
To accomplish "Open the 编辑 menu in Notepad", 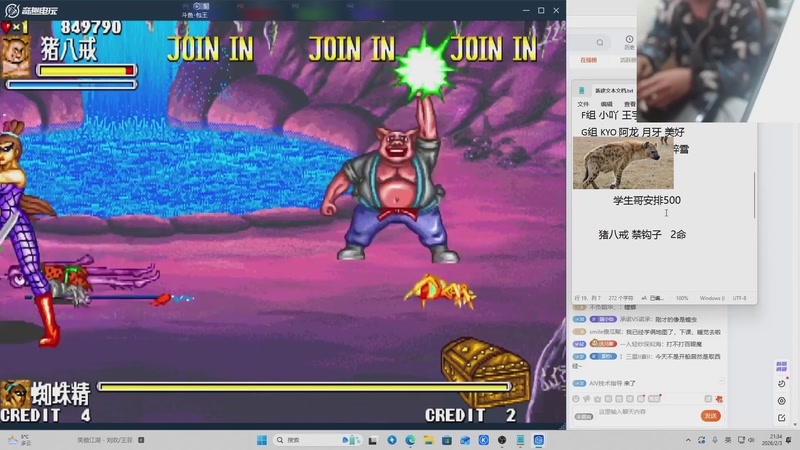I will [607, 104].
